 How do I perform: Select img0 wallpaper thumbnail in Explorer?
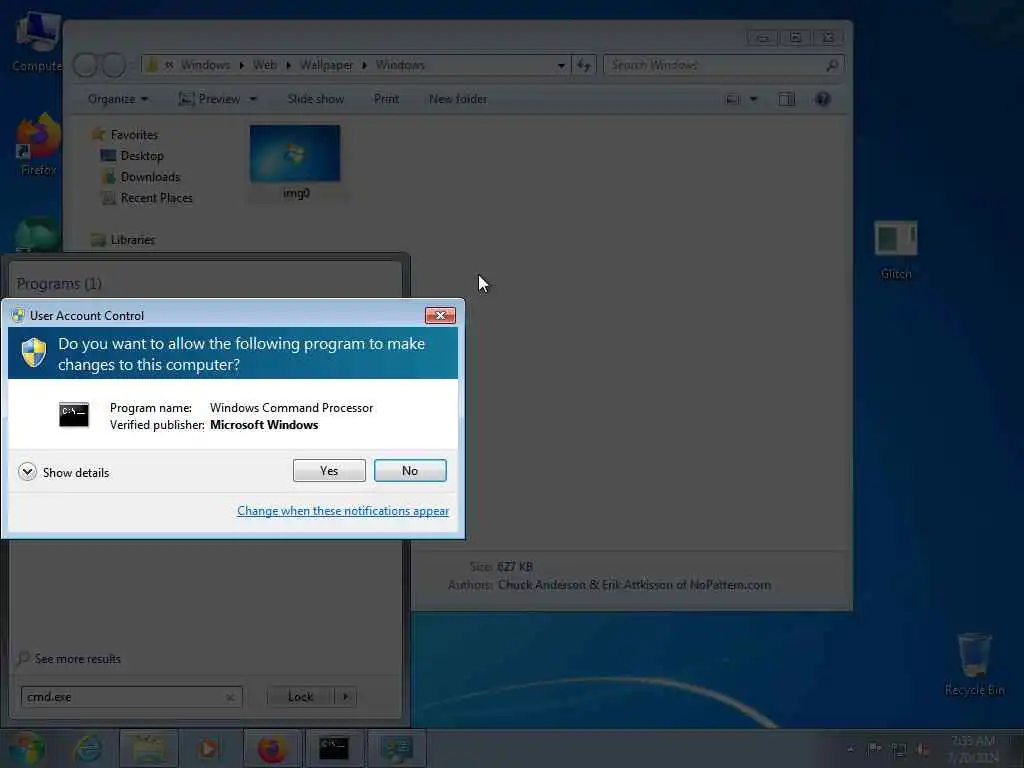[295, 162]
